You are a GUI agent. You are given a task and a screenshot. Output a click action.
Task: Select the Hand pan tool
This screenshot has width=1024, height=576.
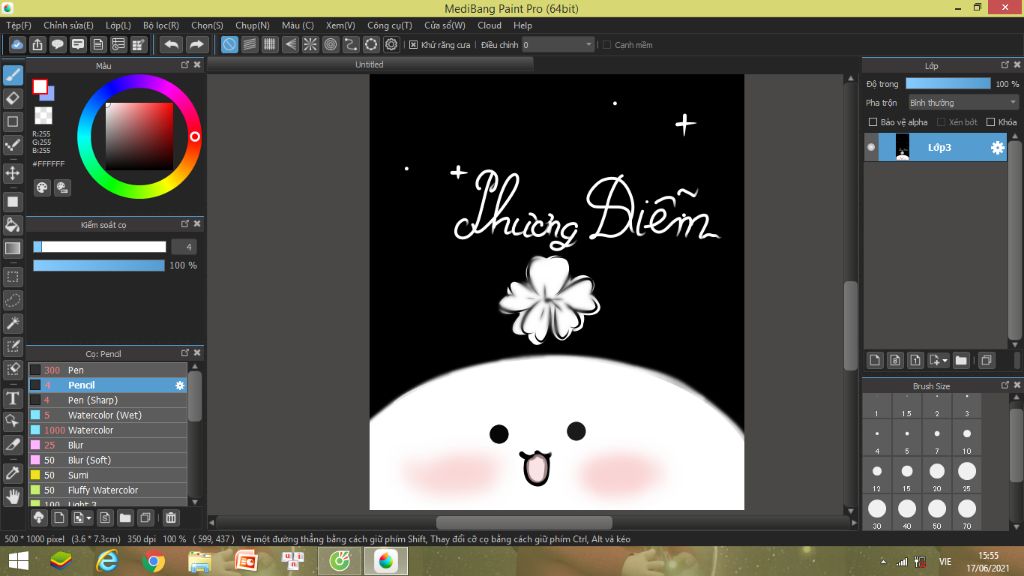pos(12,496)
